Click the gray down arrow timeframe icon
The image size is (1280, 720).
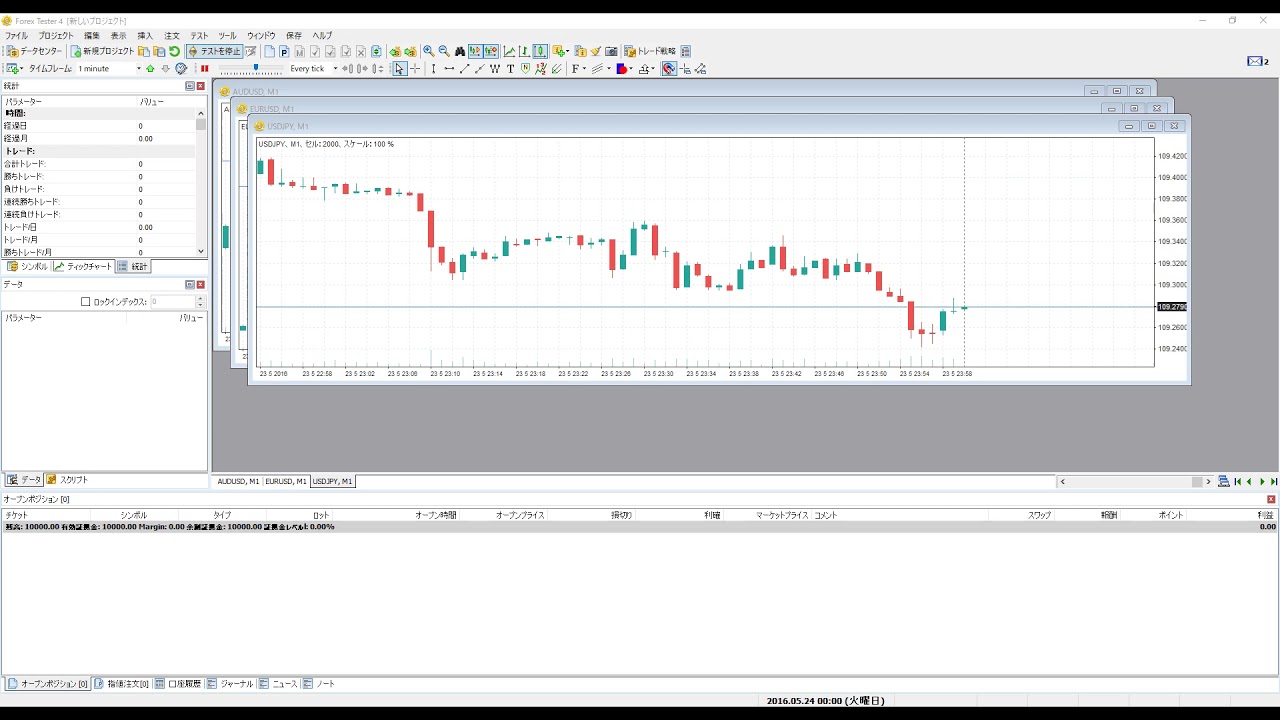[165, 69]
